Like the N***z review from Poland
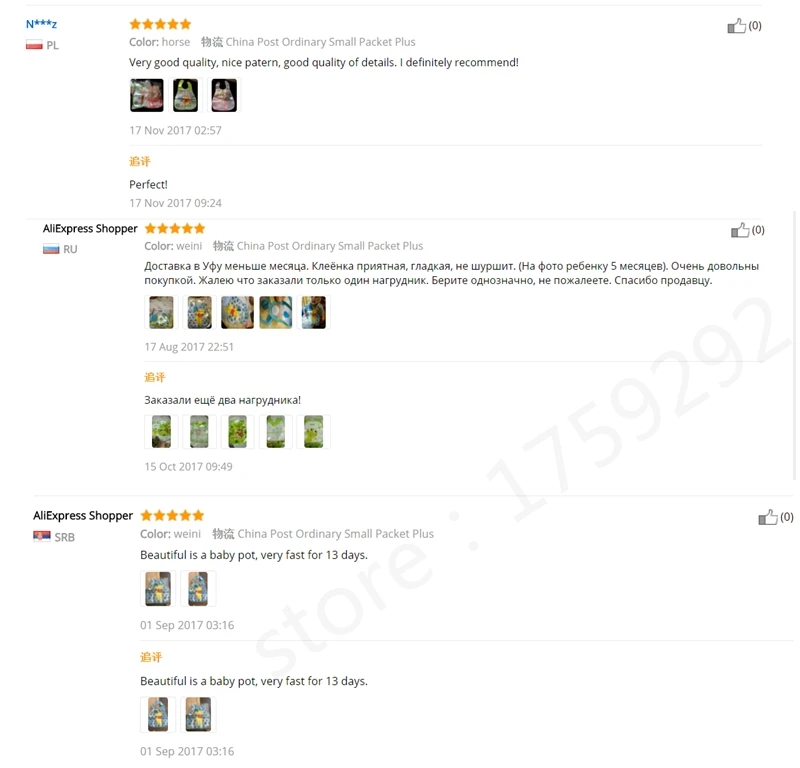The width and height of the screenshot is (800, 768). coord(736,26)
